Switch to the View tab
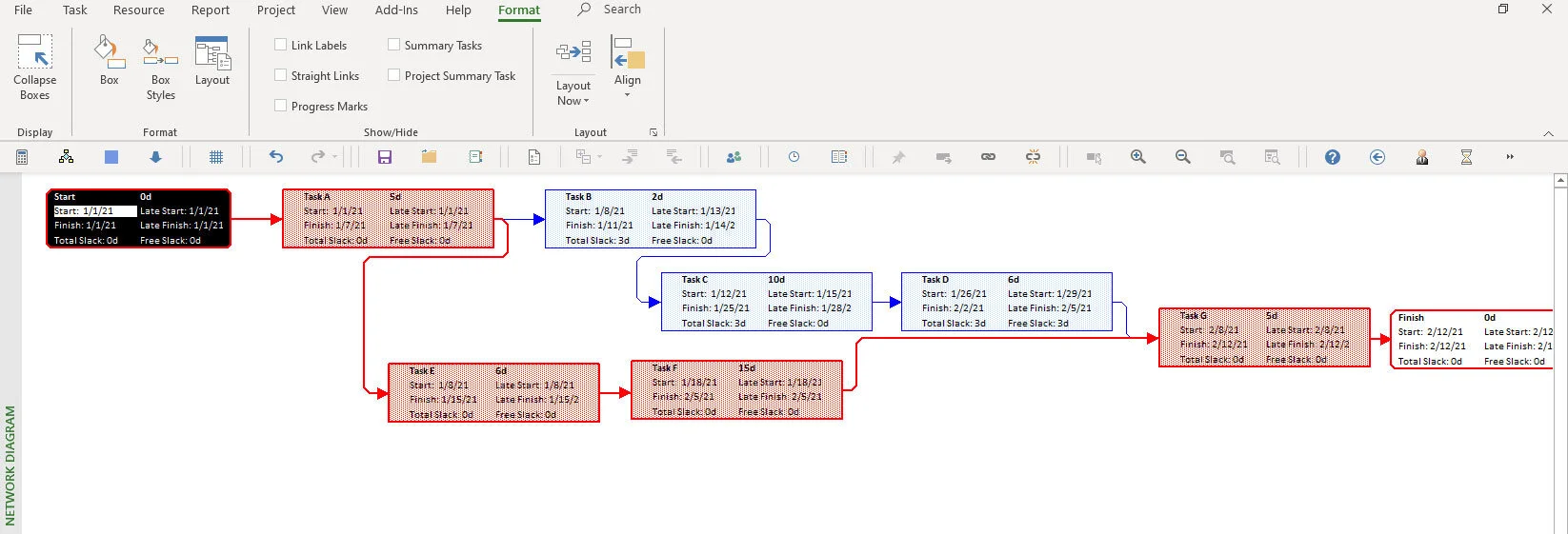This screenshot has height=534, width=1568. [x=334, y=10]
